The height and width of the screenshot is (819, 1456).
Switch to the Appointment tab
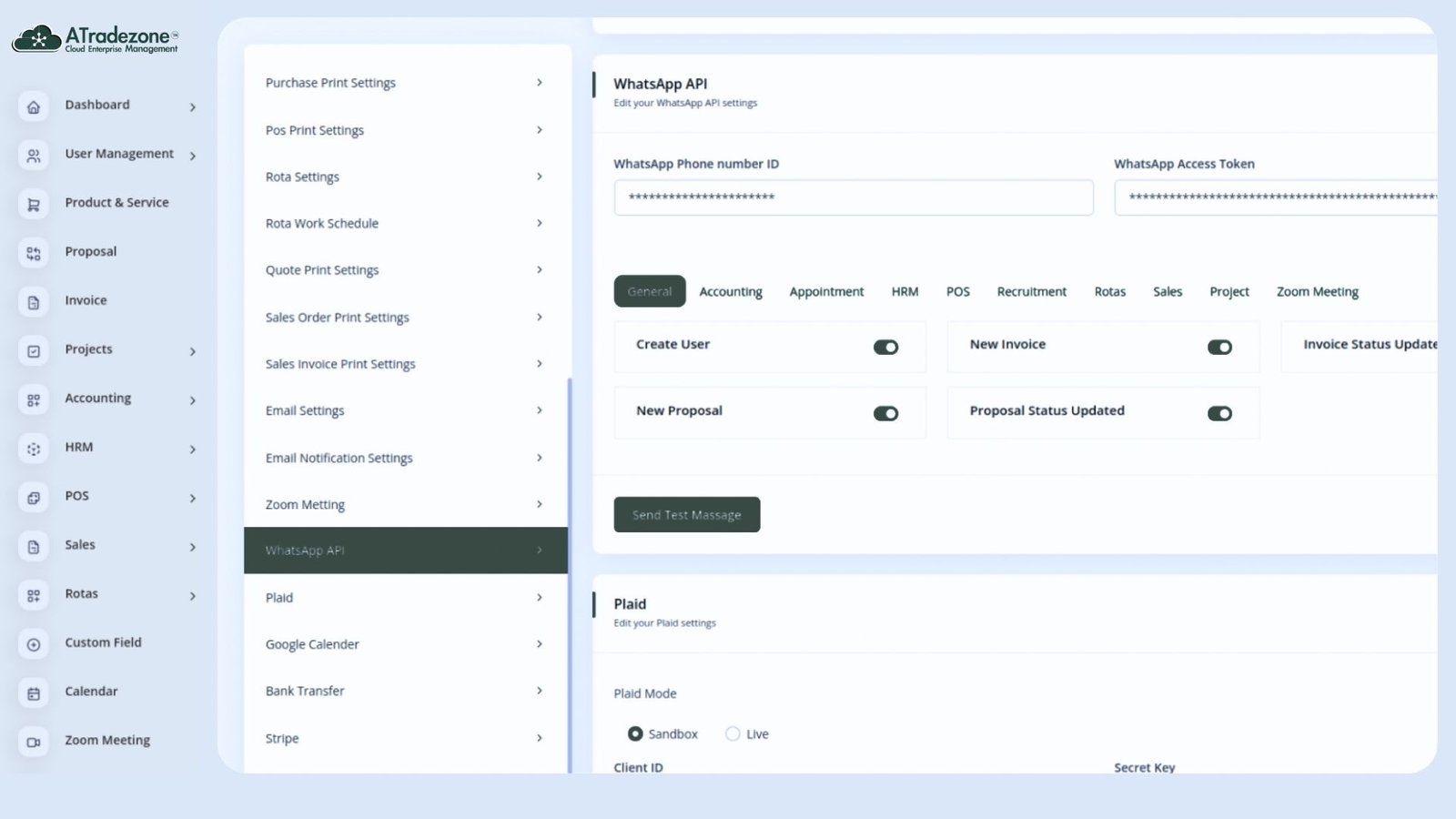(x=825, y=292)
